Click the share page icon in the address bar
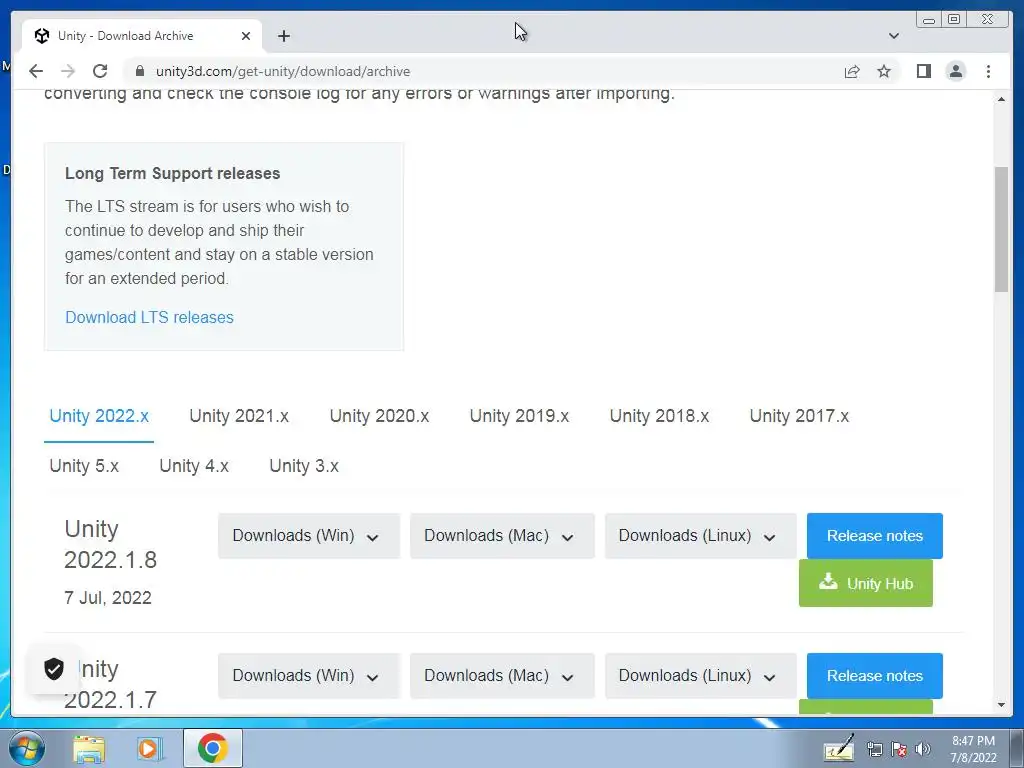The image size is (1024, 768). pyautogui.click(x=852, y=71)
